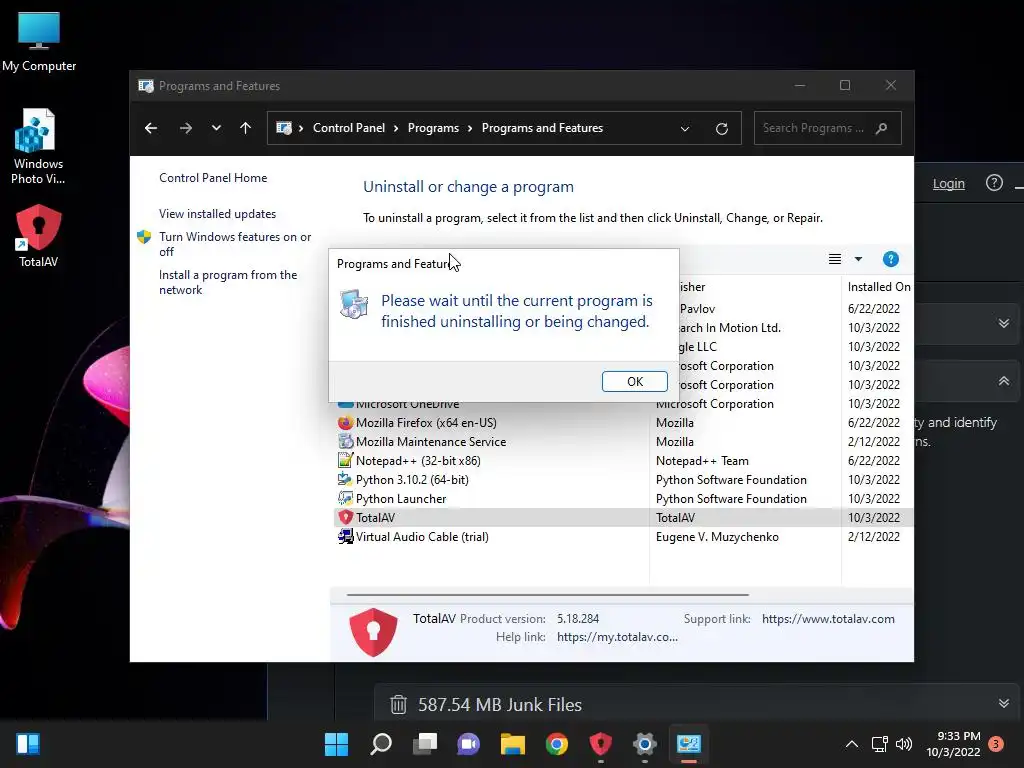1024x768 pixels.
Task: Select Notepad++ (32-bit x86) entry
Action: (623, 460)
